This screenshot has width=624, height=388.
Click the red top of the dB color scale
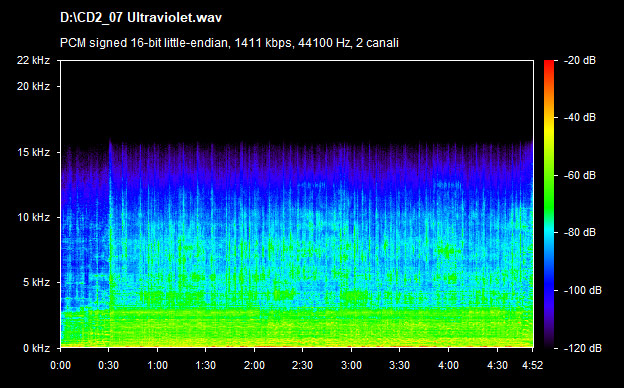pos(549,64)
